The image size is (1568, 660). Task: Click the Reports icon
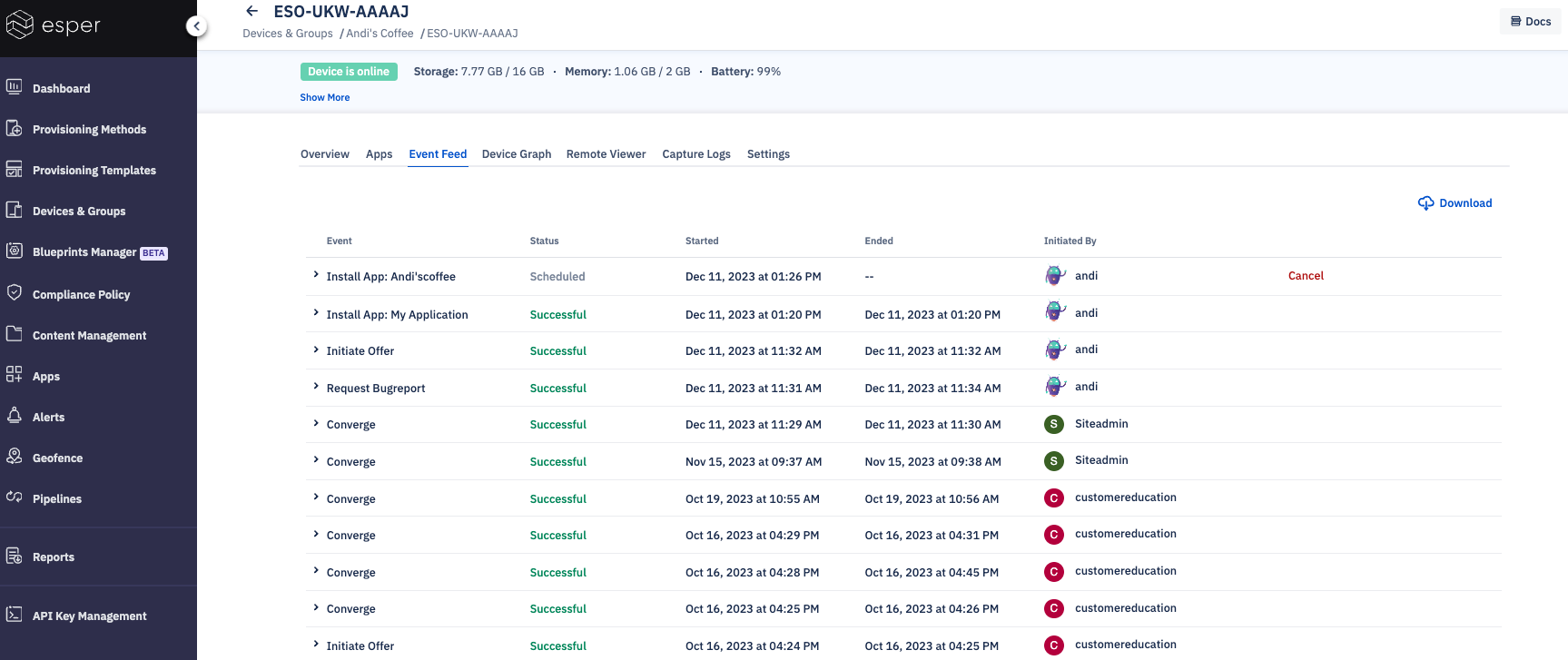click(x=15, y=556)
